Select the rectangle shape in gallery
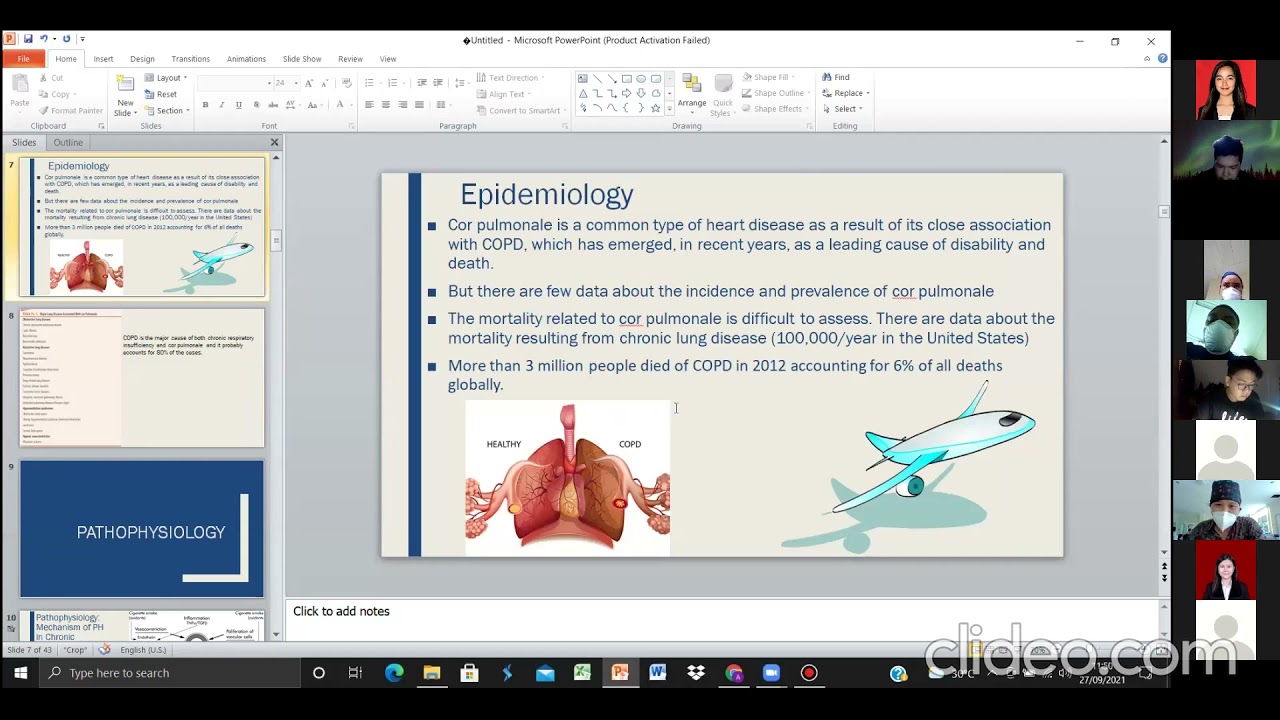Image resolution: width=1280 pixels, height=720 pixels. click(x=627, y=79)
